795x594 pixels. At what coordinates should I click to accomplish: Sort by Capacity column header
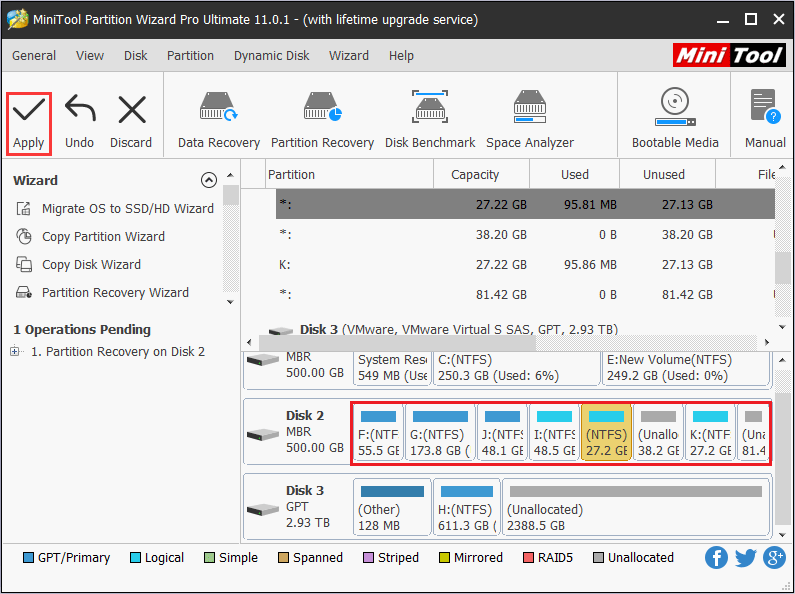pos(481,174)
